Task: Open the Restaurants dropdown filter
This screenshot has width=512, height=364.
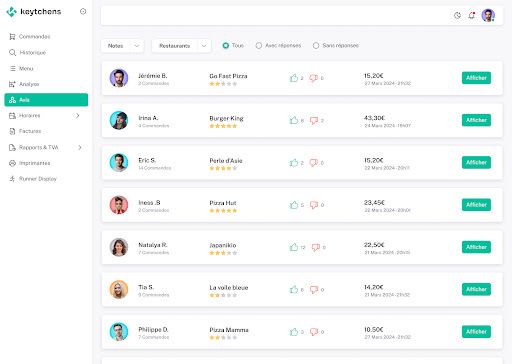Action: (181, 46)
